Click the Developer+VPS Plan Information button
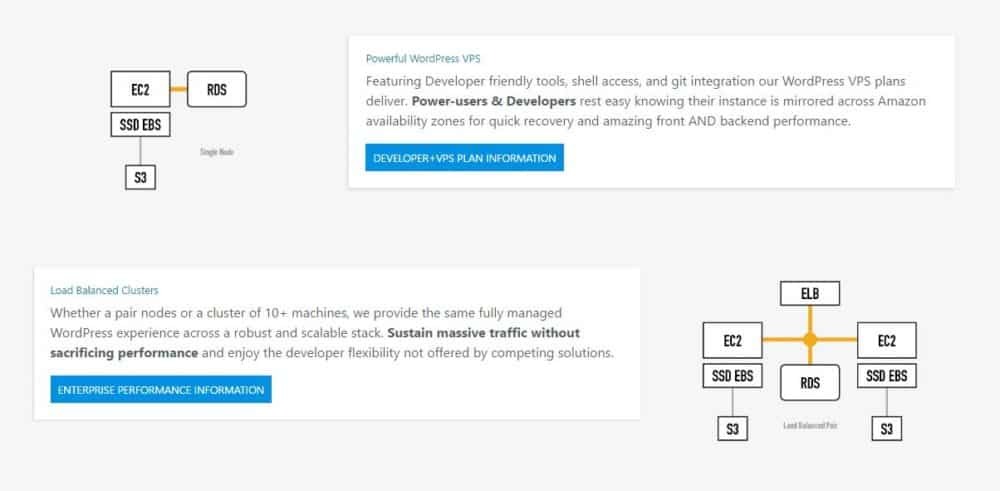This screenshot has height=491, width=1000. coord(464,158)
